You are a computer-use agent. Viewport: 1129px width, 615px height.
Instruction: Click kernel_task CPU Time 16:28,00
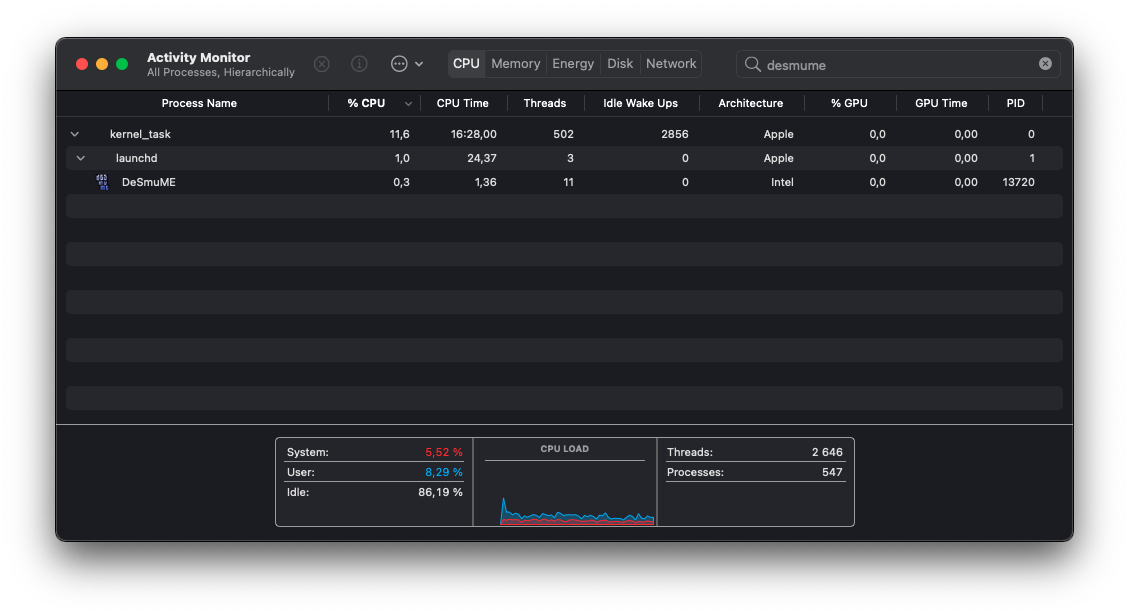[473, 134]
